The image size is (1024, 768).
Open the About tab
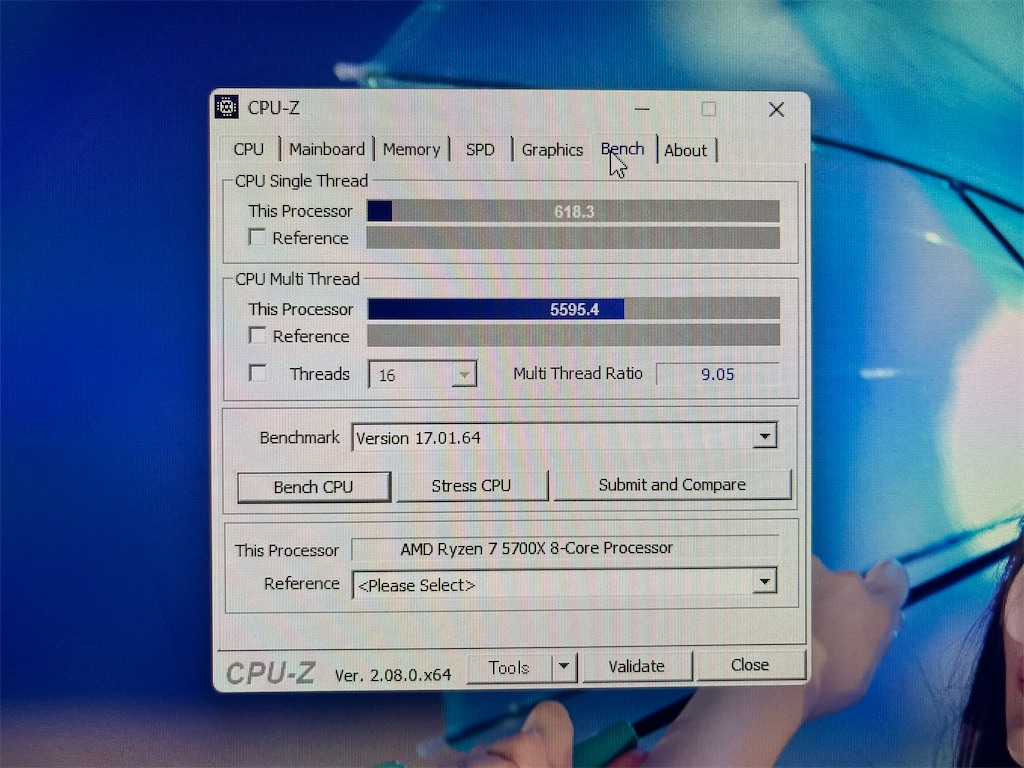point(686,150)
